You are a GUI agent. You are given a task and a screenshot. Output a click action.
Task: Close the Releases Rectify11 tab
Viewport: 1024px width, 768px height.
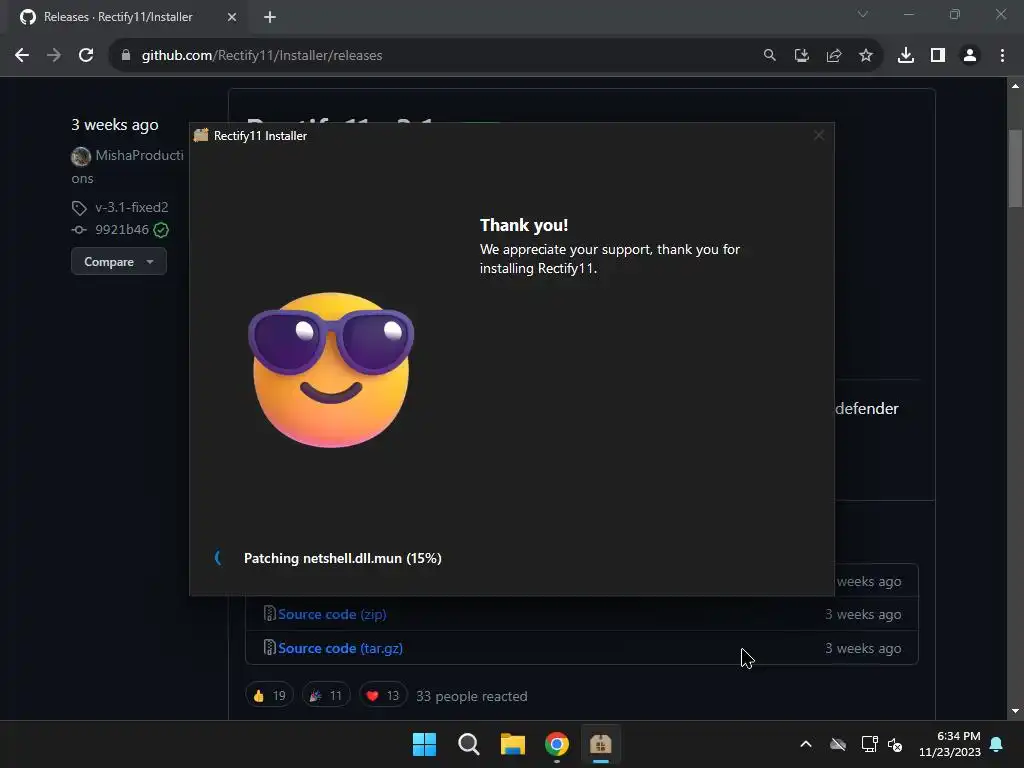pos(232,17)
